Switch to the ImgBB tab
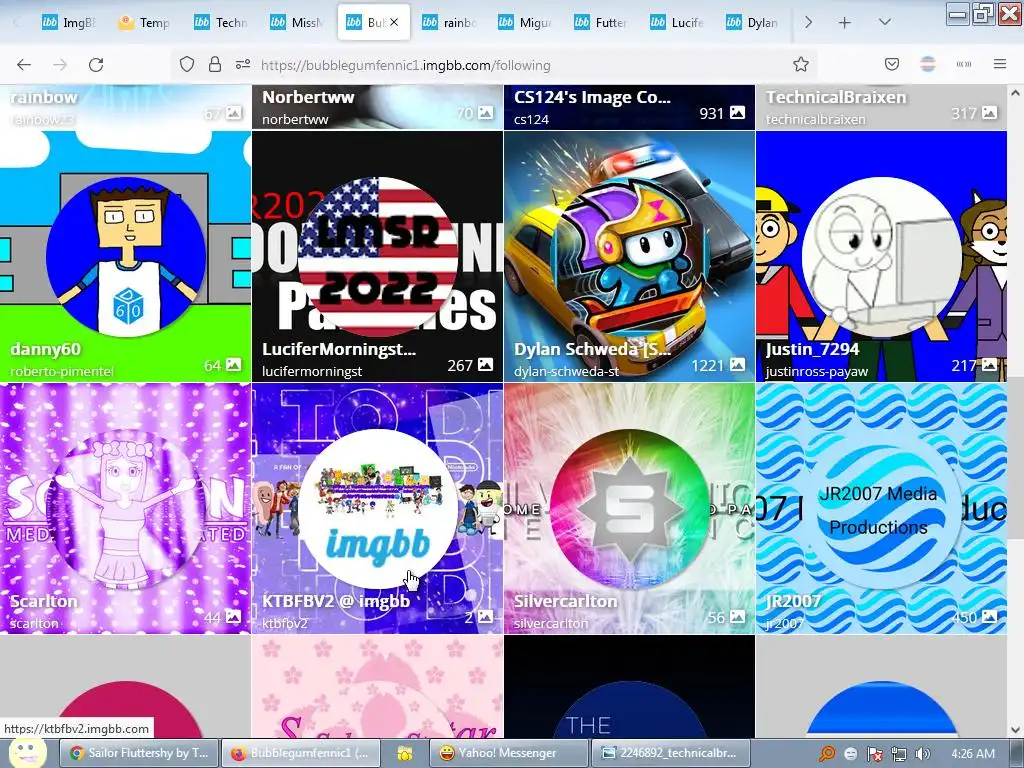 click(69, 23)
